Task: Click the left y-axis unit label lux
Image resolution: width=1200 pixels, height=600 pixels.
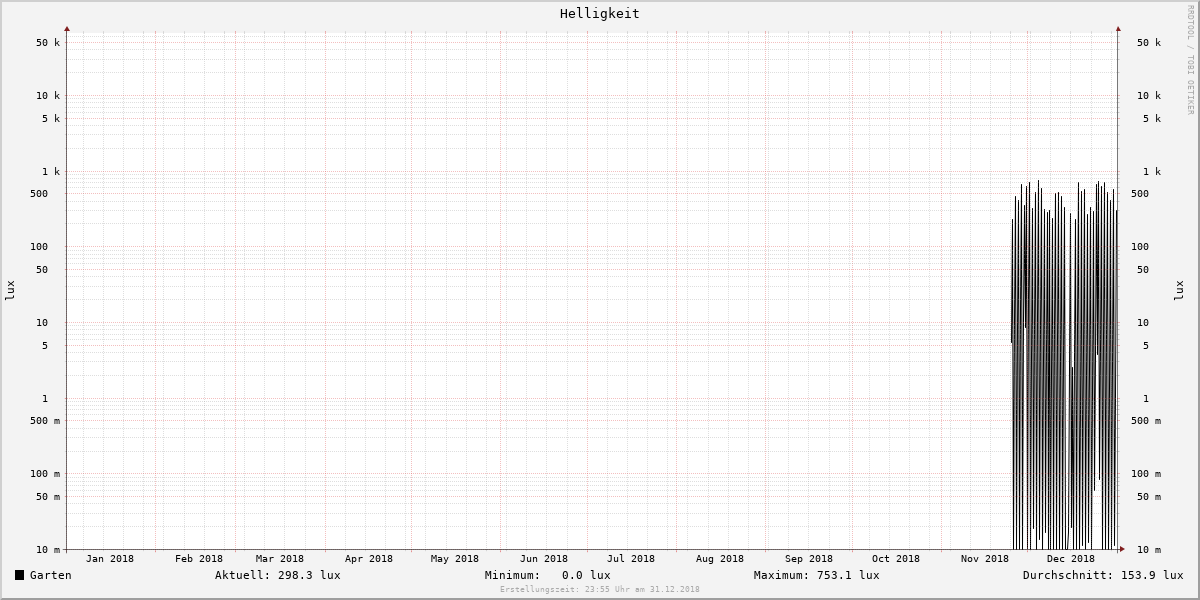Action: click(x=10, y=290)
